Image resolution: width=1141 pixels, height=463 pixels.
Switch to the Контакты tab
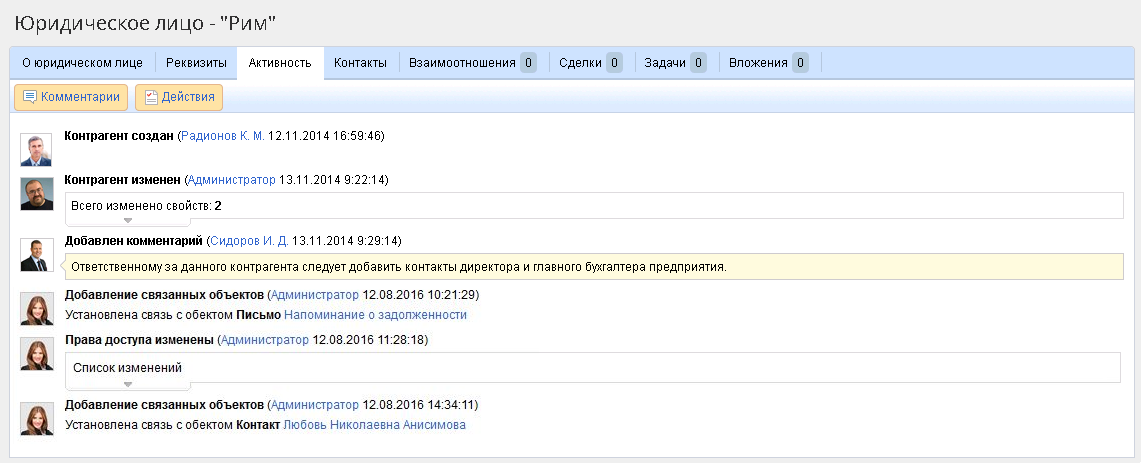click(x=360, y=63)
